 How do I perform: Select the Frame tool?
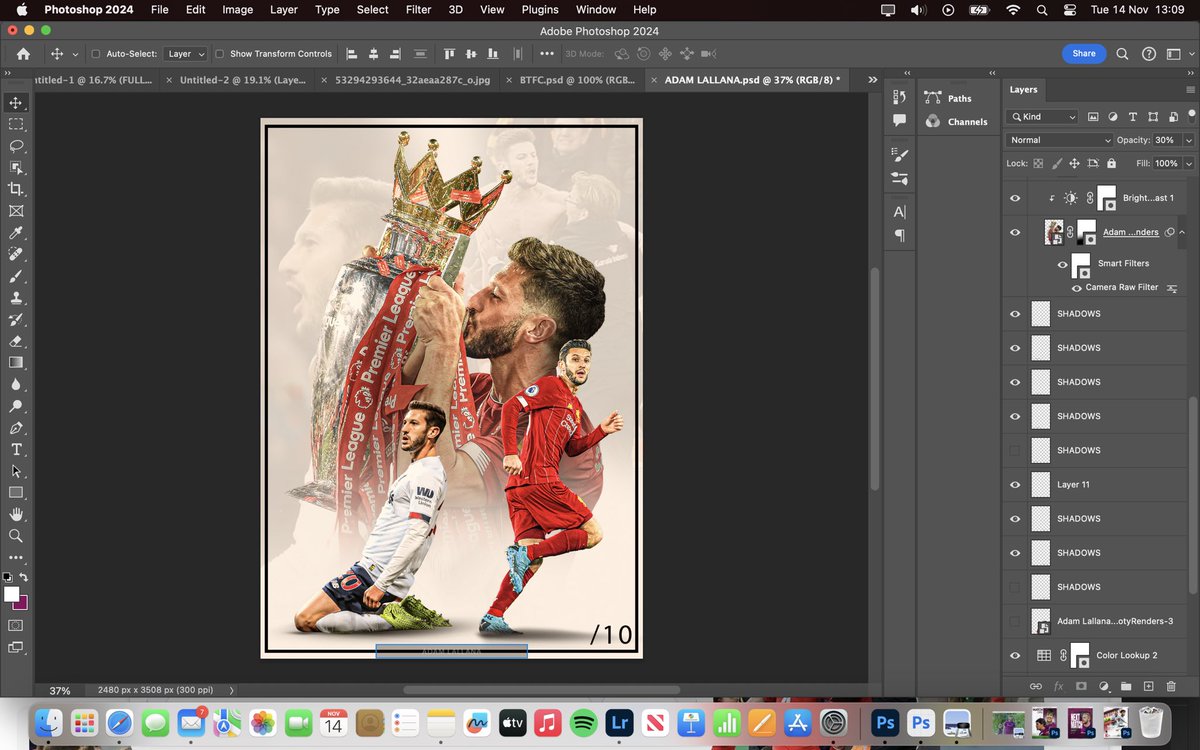point(16,211)
